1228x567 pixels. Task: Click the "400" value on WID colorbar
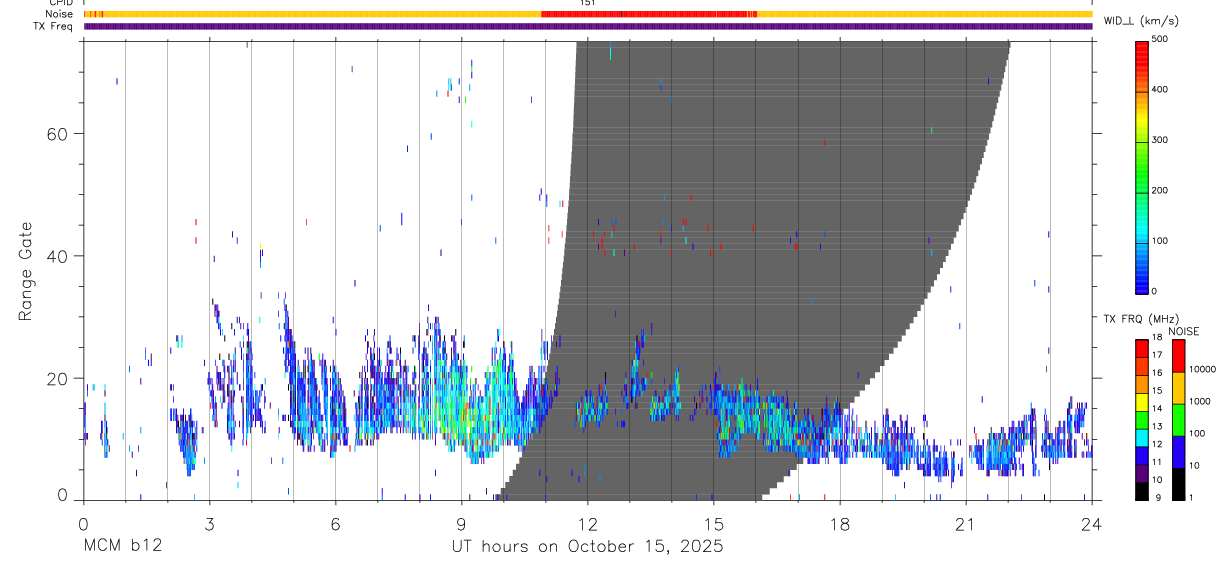(x=1160, y=90)
